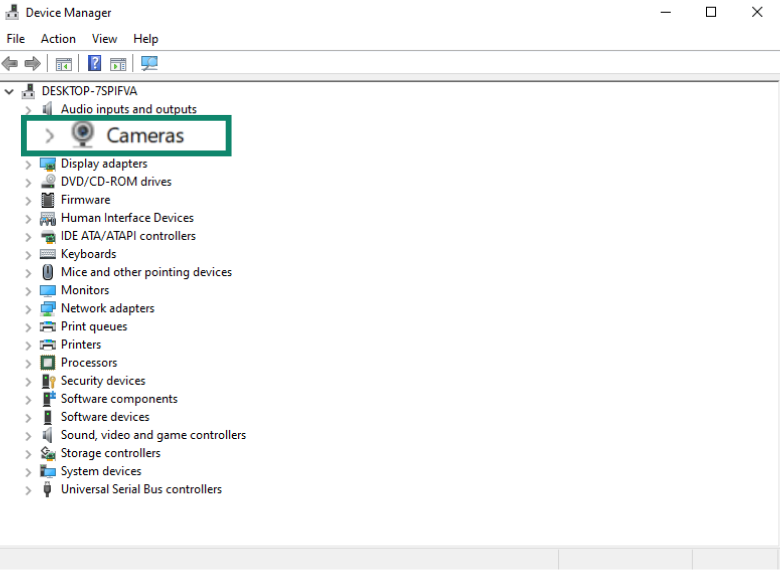The width and height of the screenshot is (780, 570).
Task: Collapse the DESKTOP-7SPIFVA root node
Action: (9, 91)
